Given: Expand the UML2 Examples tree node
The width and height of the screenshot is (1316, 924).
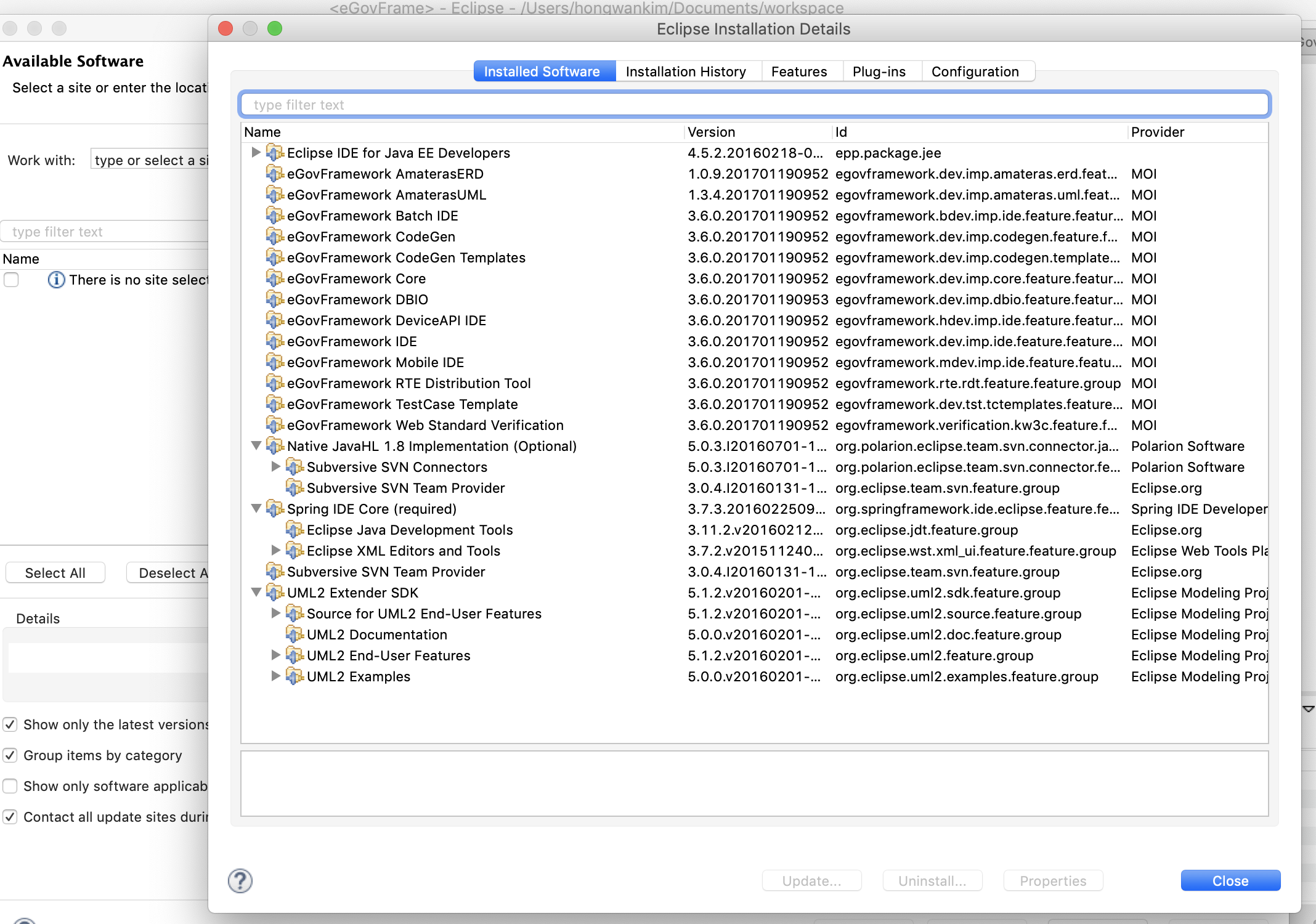Looking at the screenshot, I should tap(276, 676).
